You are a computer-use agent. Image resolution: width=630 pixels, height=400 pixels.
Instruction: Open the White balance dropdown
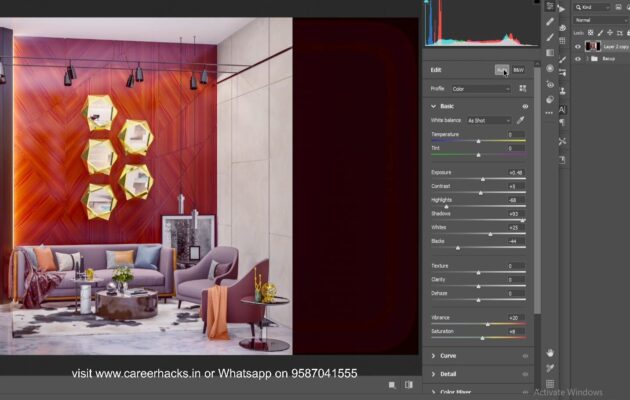[487, 120]
